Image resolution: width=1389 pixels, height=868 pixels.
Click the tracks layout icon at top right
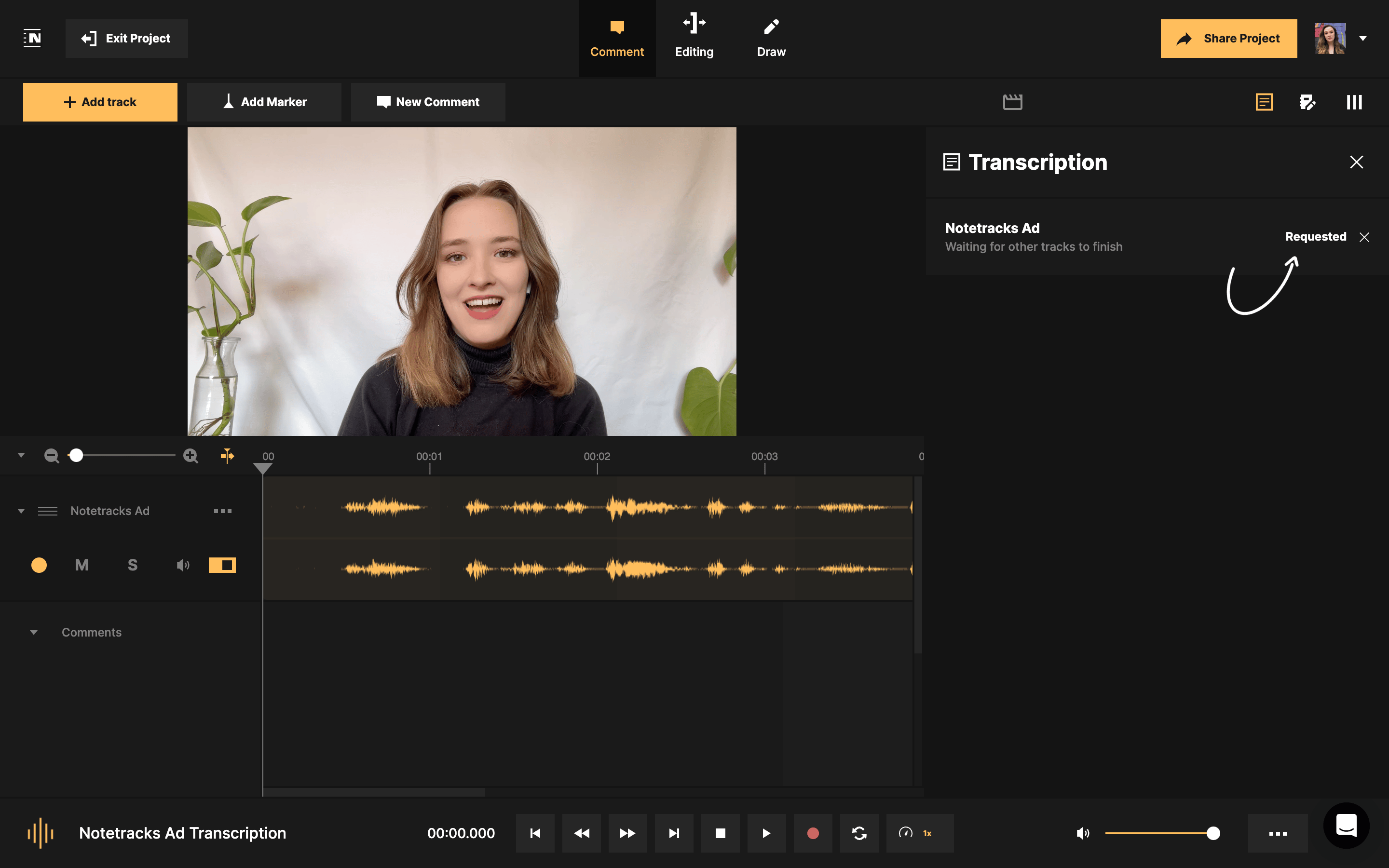coord(1354,102)
